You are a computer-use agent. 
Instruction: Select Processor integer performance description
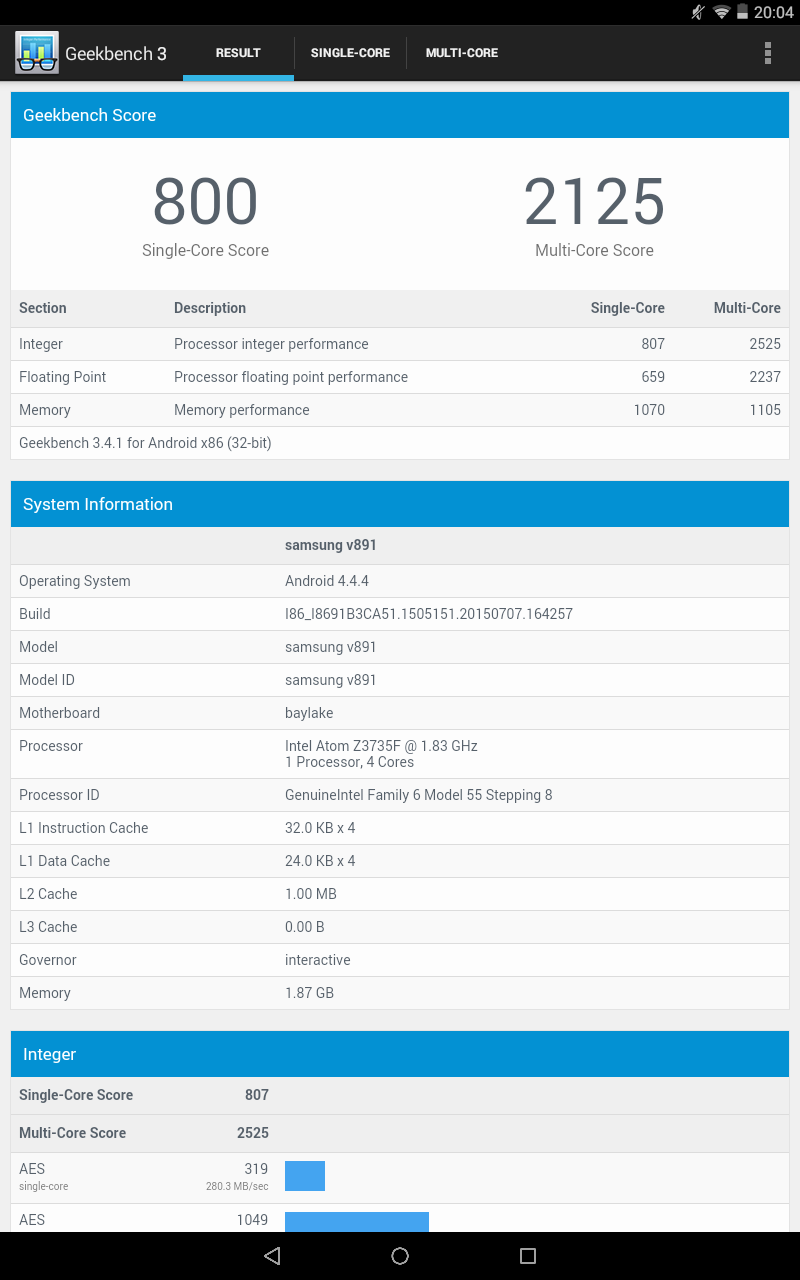271,344
